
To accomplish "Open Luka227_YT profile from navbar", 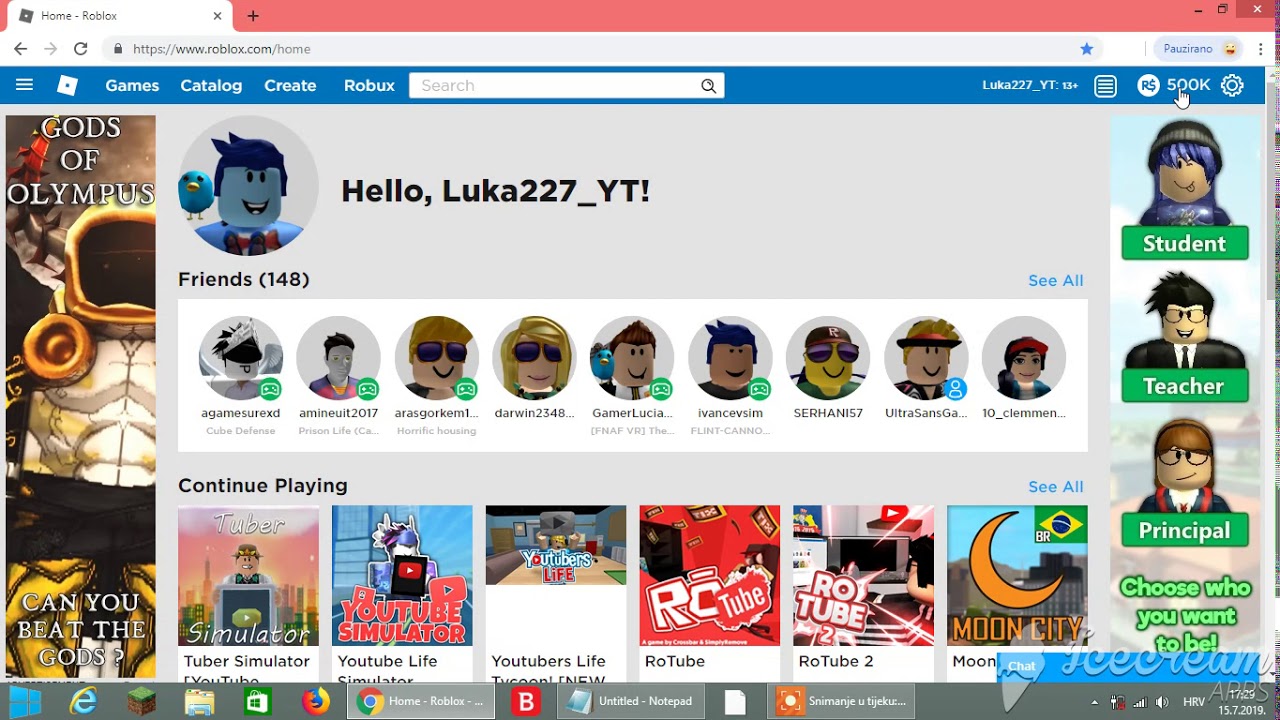I will (x=1030, y=86).
